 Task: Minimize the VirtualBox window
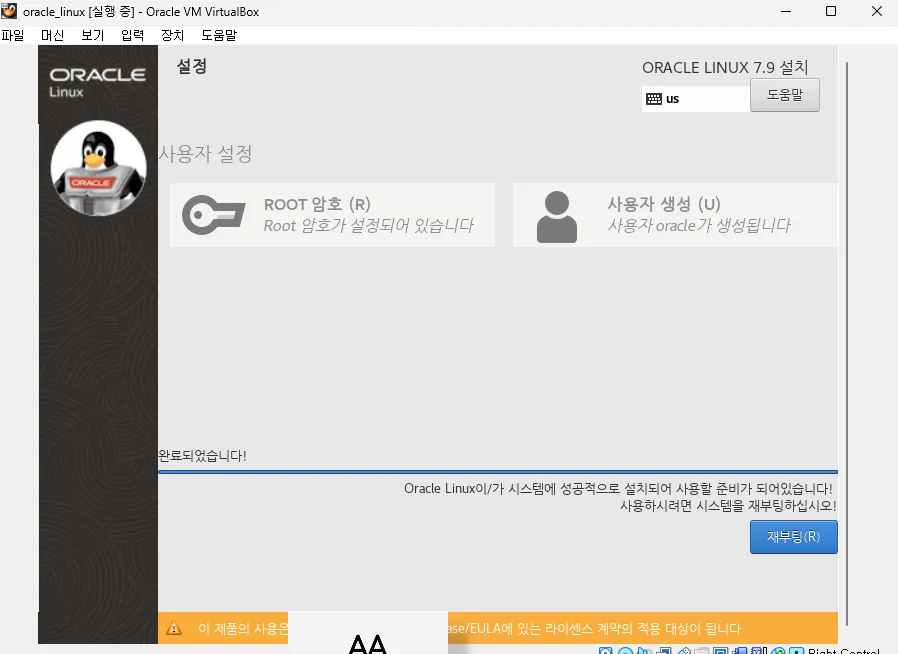pyautogui.click(x=786, y=11)
